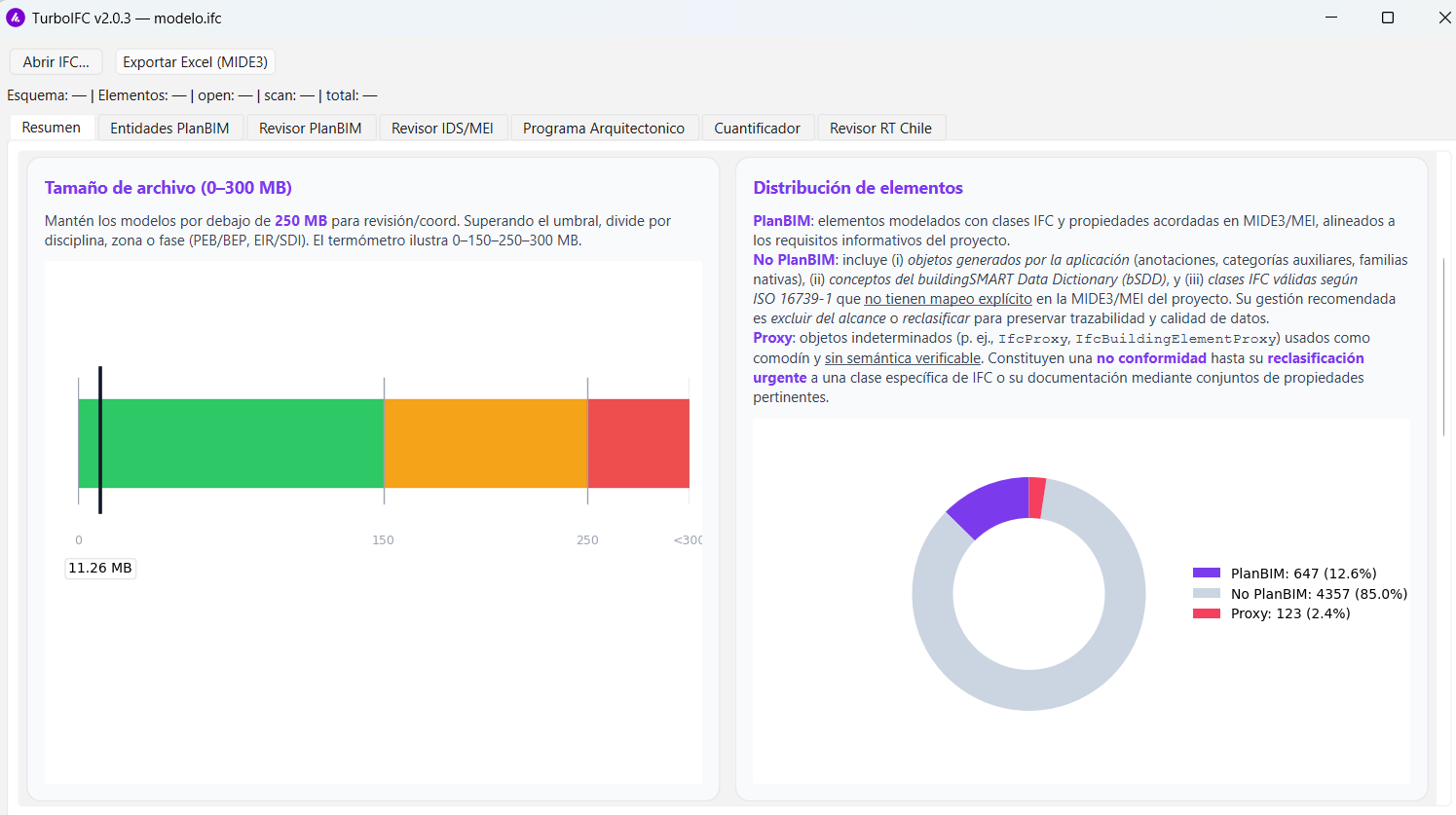Click the 'sin semántica verificable' underlined text
Screen dimensions: 1456x815
click(903, 358)
